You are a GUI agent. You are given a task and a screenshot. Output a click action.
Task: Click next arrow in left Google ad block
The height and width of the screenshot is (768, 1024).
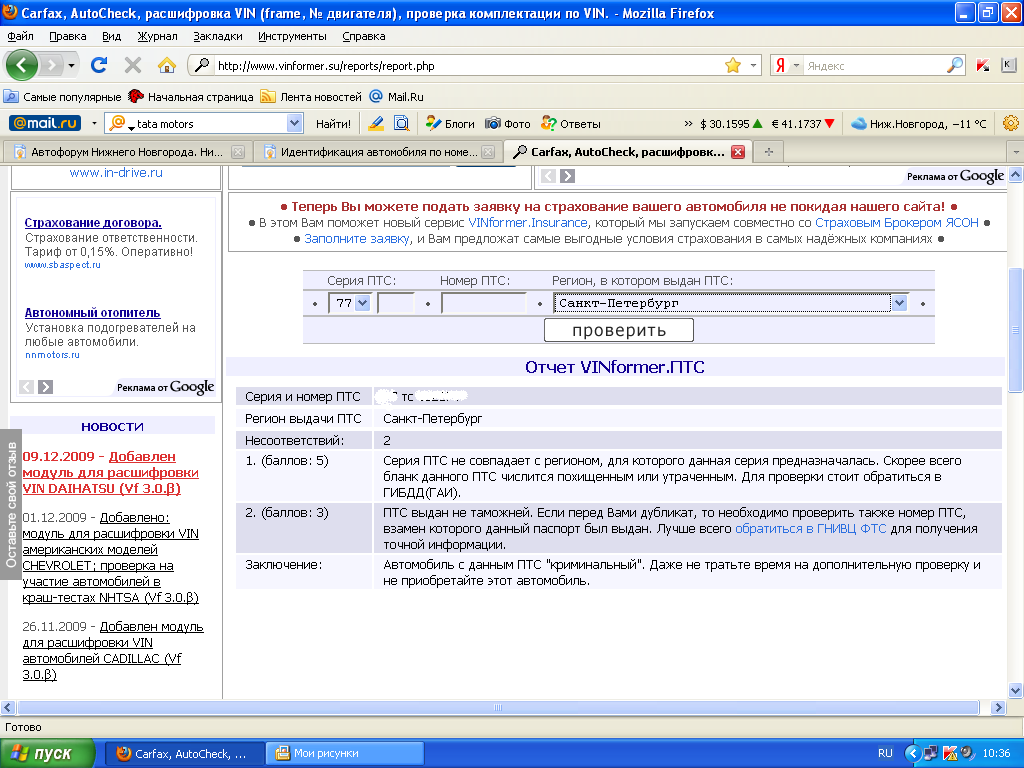pos(45,387)
